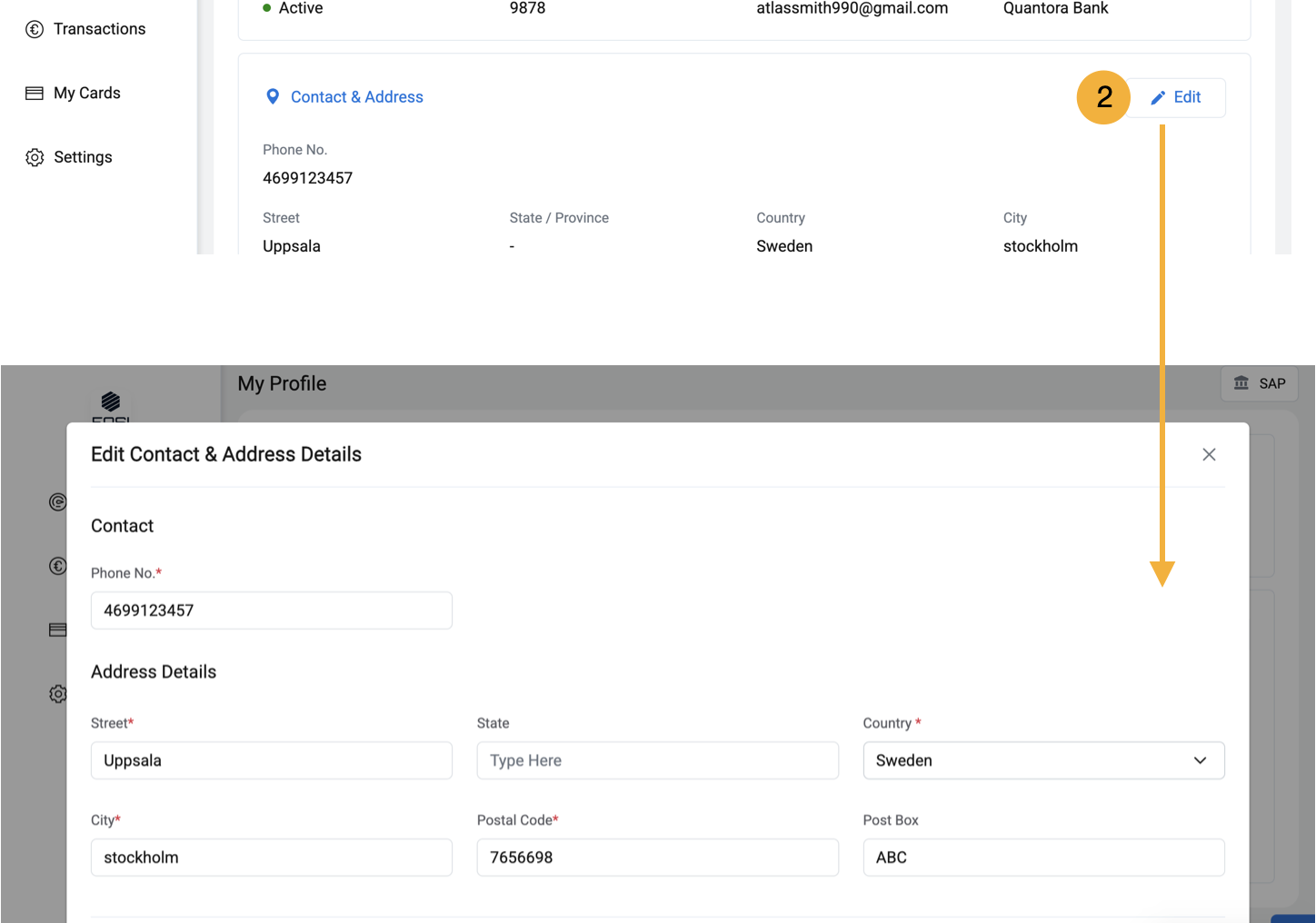
Task: Click the euro icon beside Transactions label
Action: 35,29
